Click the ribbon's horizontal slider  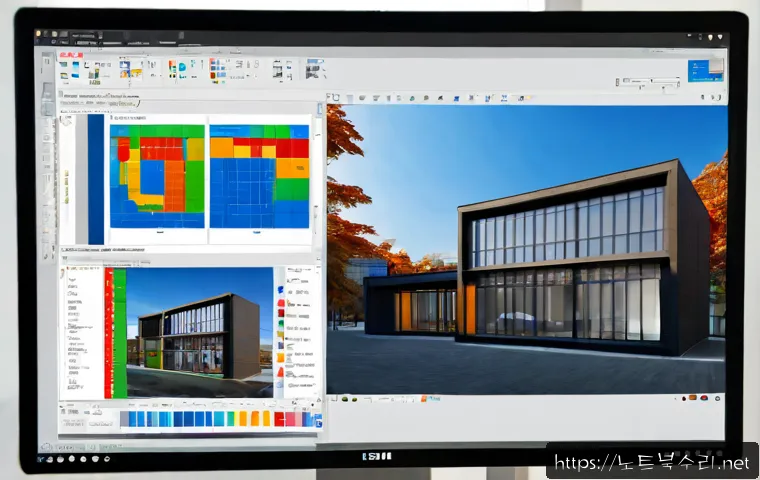650,80
